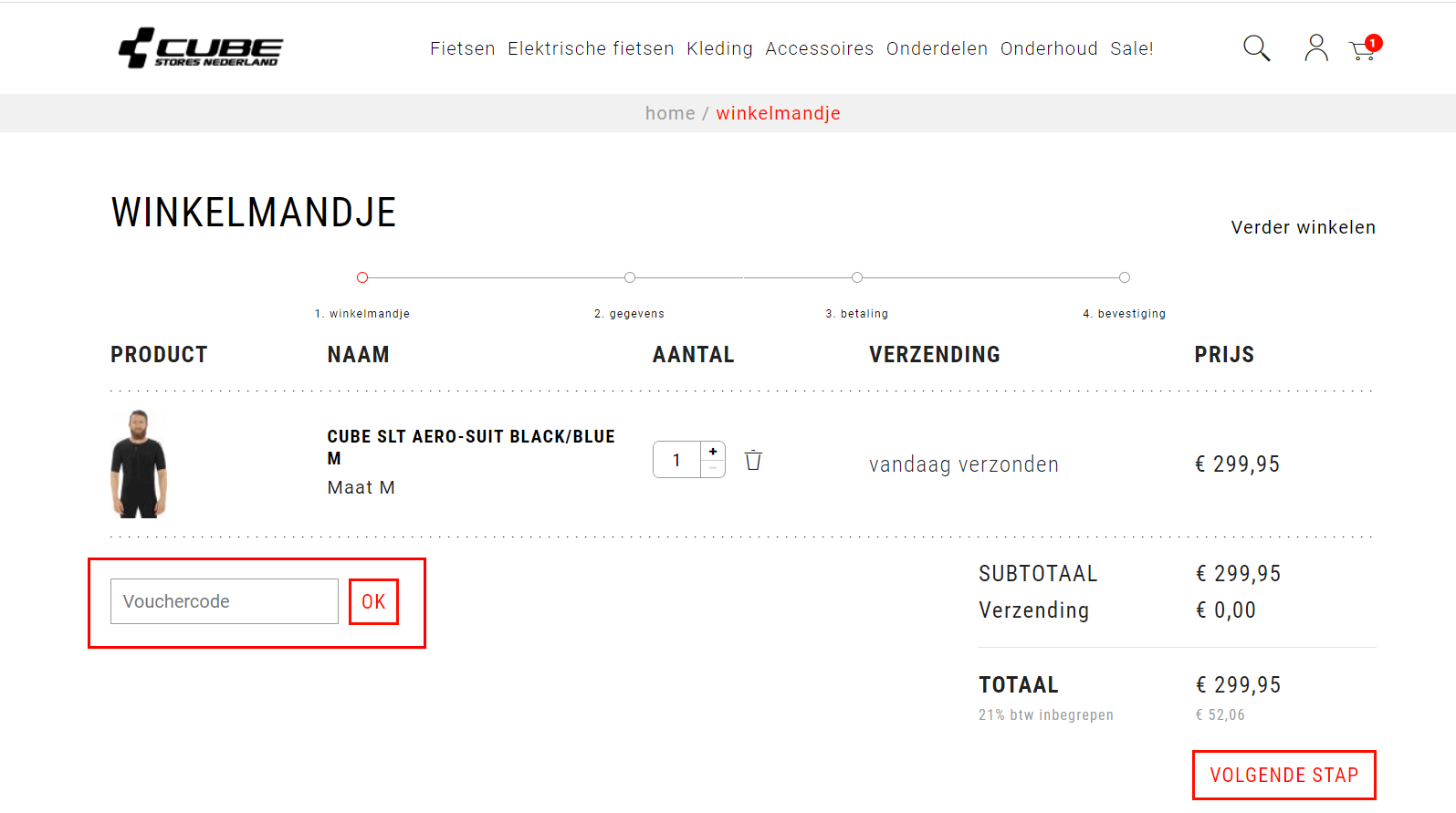Open the Elektrische fietsen menu
The width and height of the screenshot is (1456, 813).
tap(591, 48)
